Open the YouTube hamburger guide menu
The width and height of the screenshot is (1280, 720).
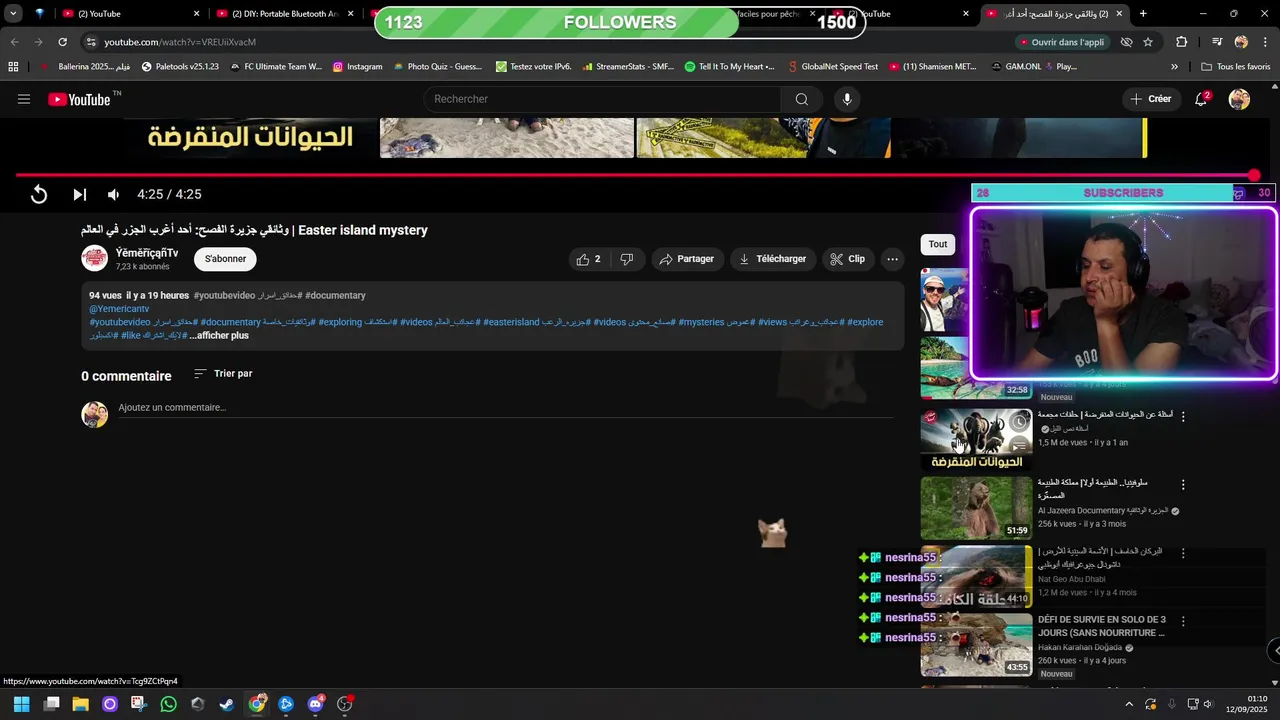(24, 99)
